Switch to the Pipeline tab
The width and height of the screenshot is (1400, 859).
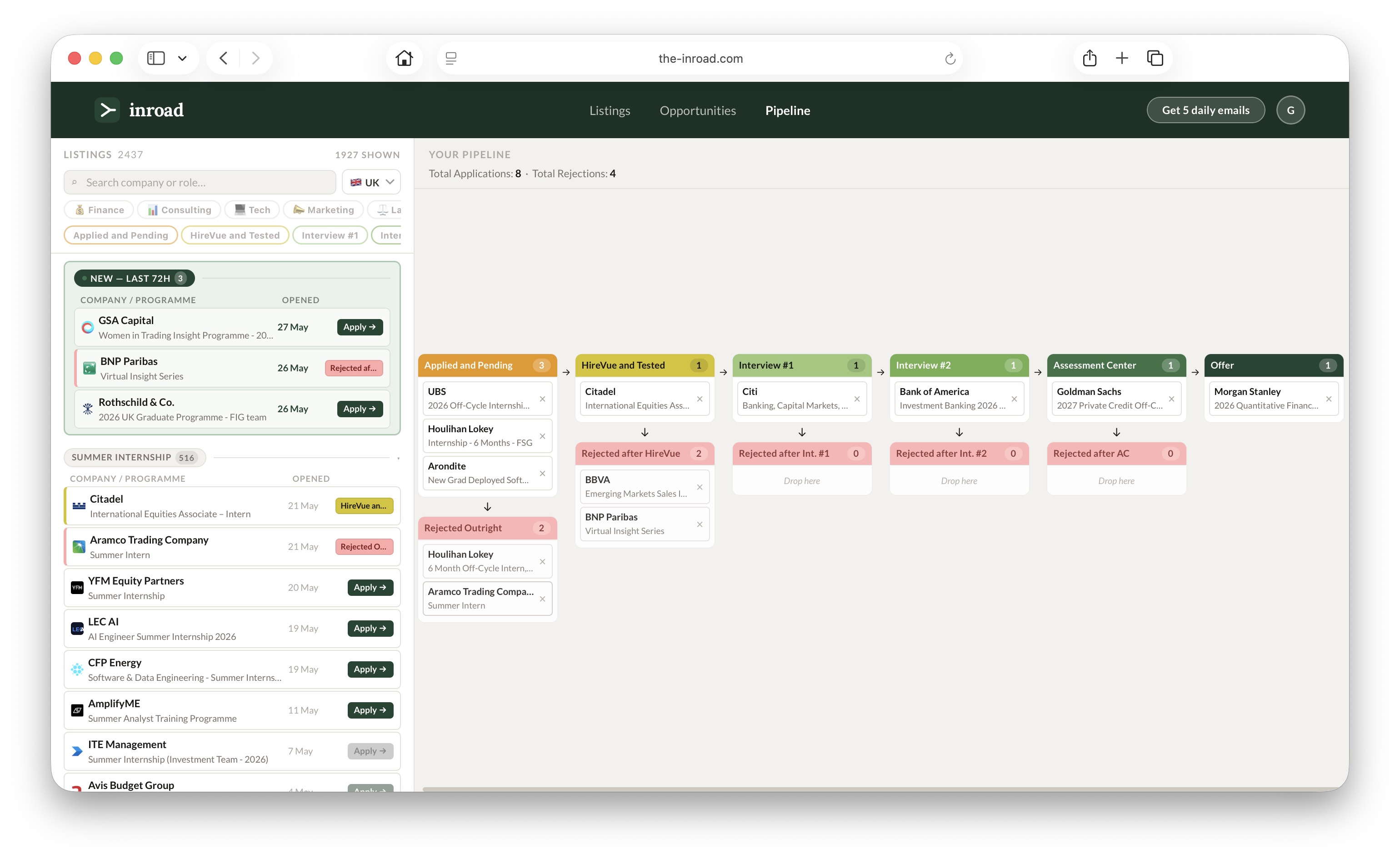(787, 110)
